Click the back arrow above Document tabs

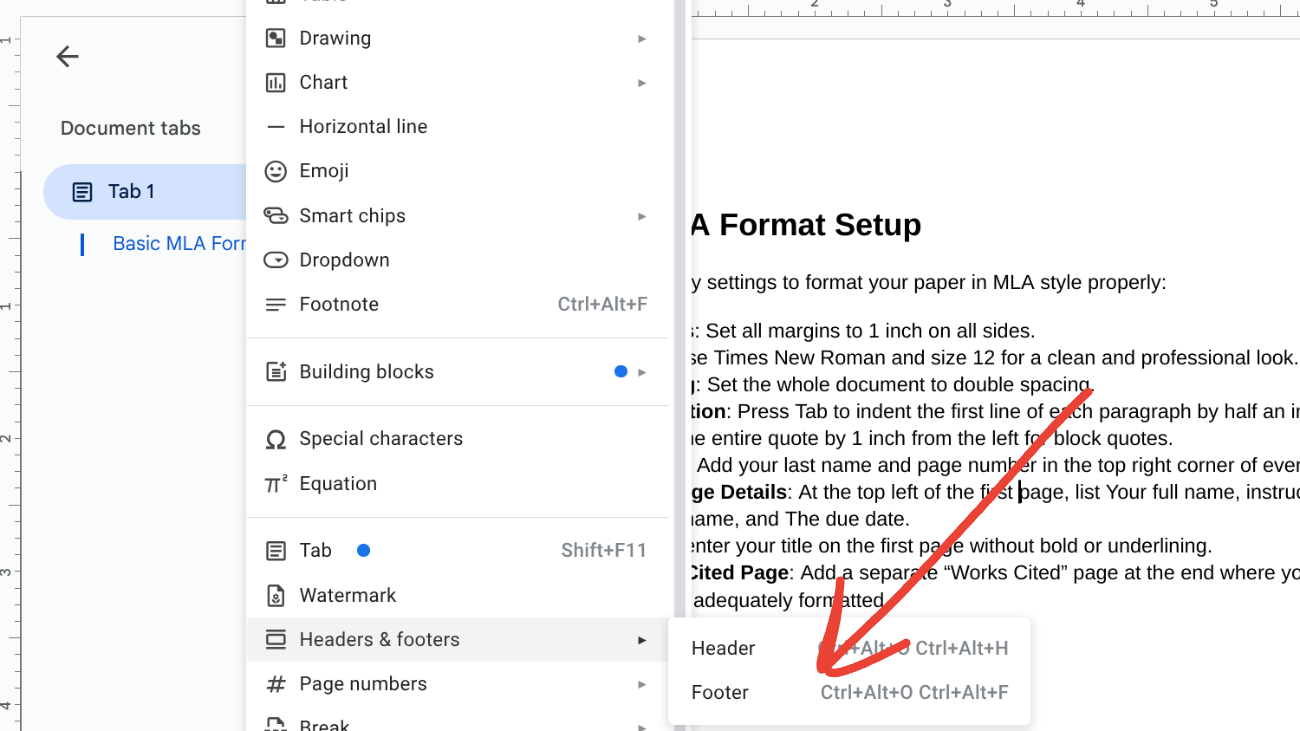(x=67, y=56)
